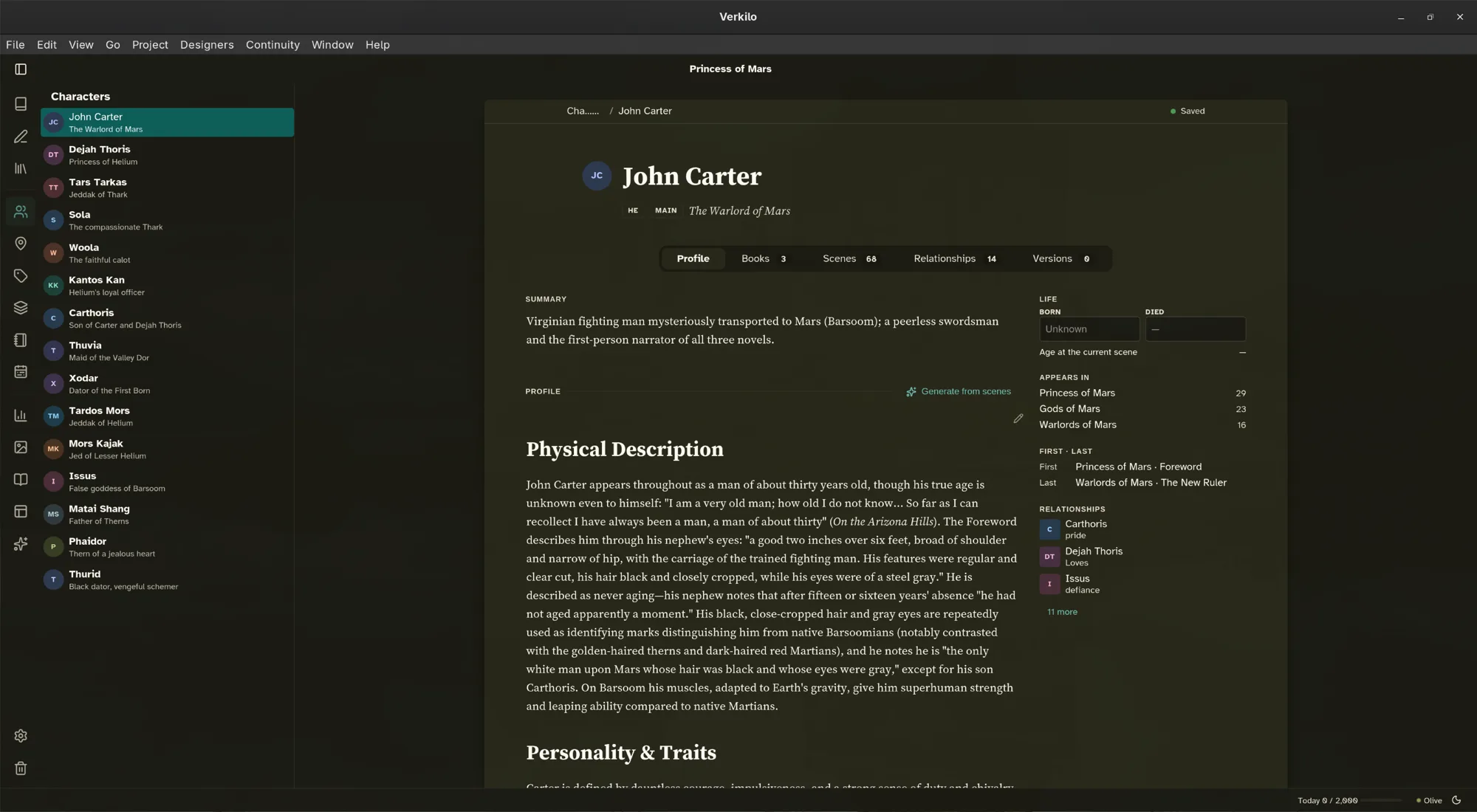Expand the 11 more relationships link
Screen dimensions: 1477x812
1062,612
